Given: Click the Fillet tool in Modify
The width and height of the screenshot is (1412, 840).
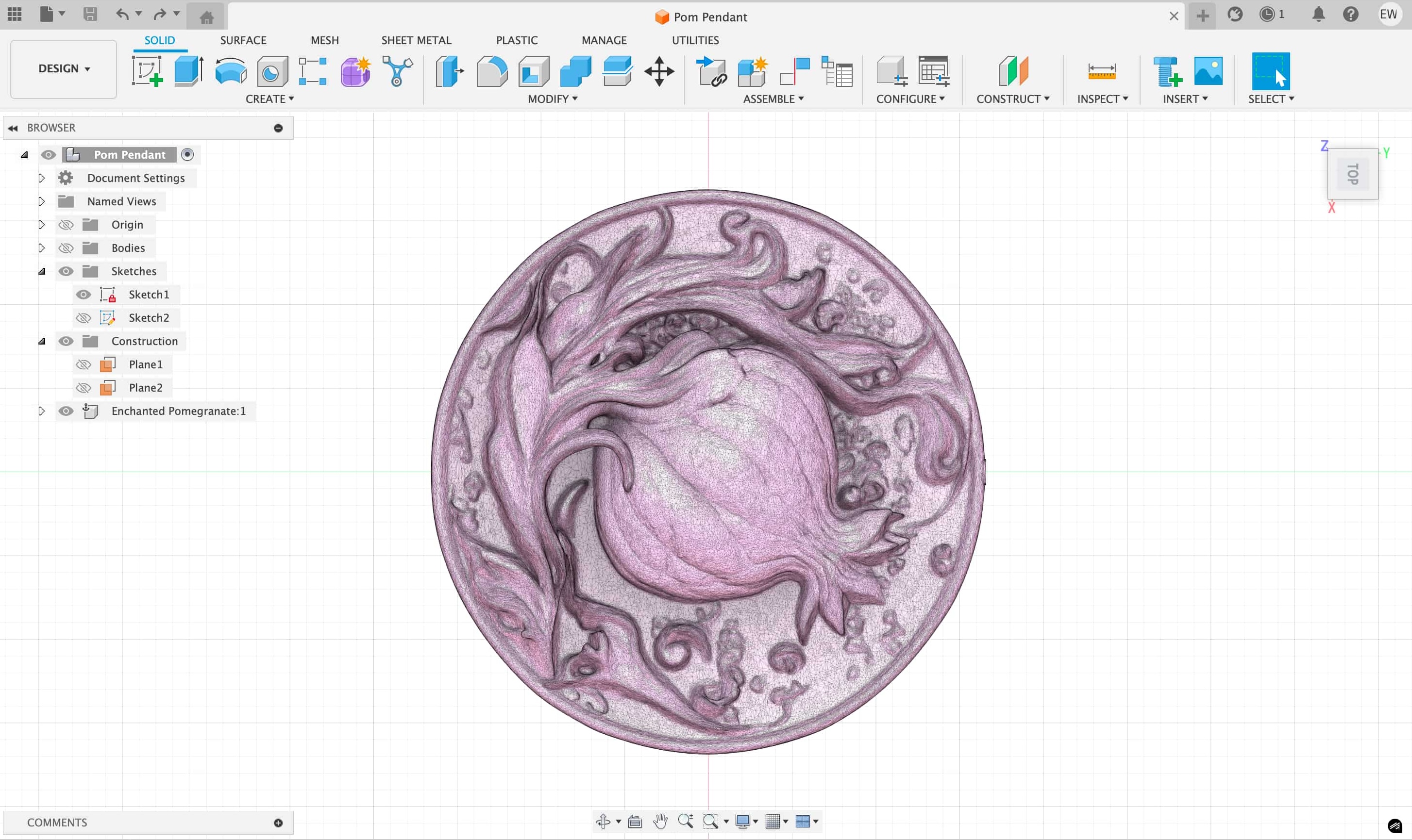Looking at the screenshot, I should 491,71.
